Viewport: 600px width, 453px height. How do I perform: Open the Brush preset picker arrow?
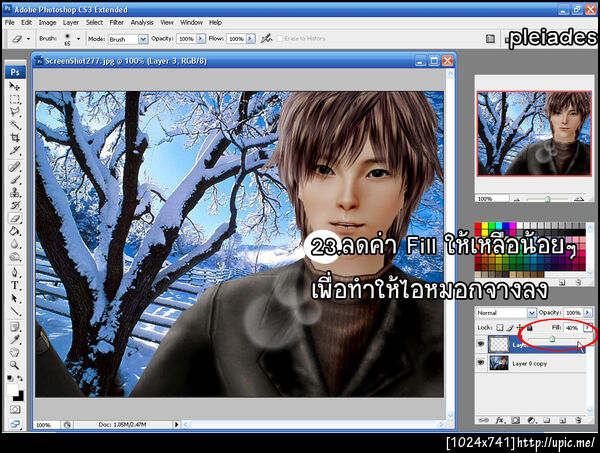coord(78,39)
